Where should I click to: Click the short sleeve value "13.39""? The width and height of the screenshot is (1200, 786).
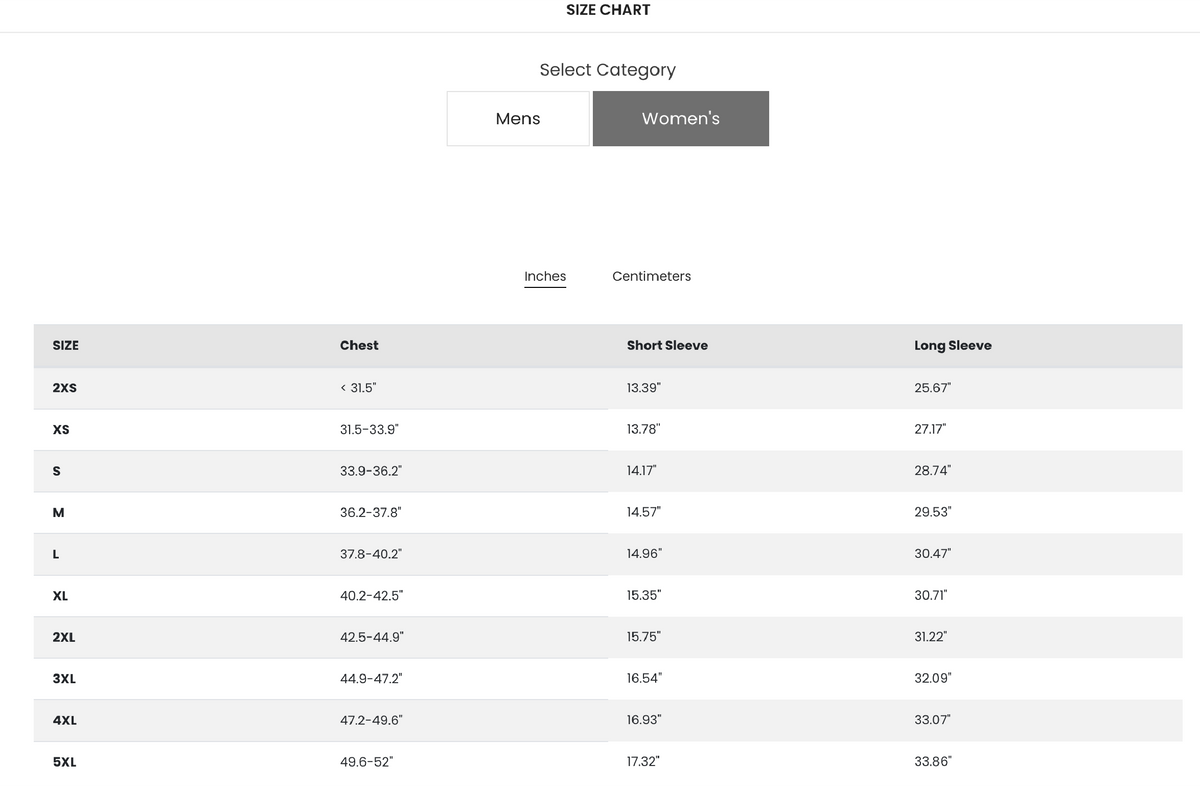coord(644,387)
